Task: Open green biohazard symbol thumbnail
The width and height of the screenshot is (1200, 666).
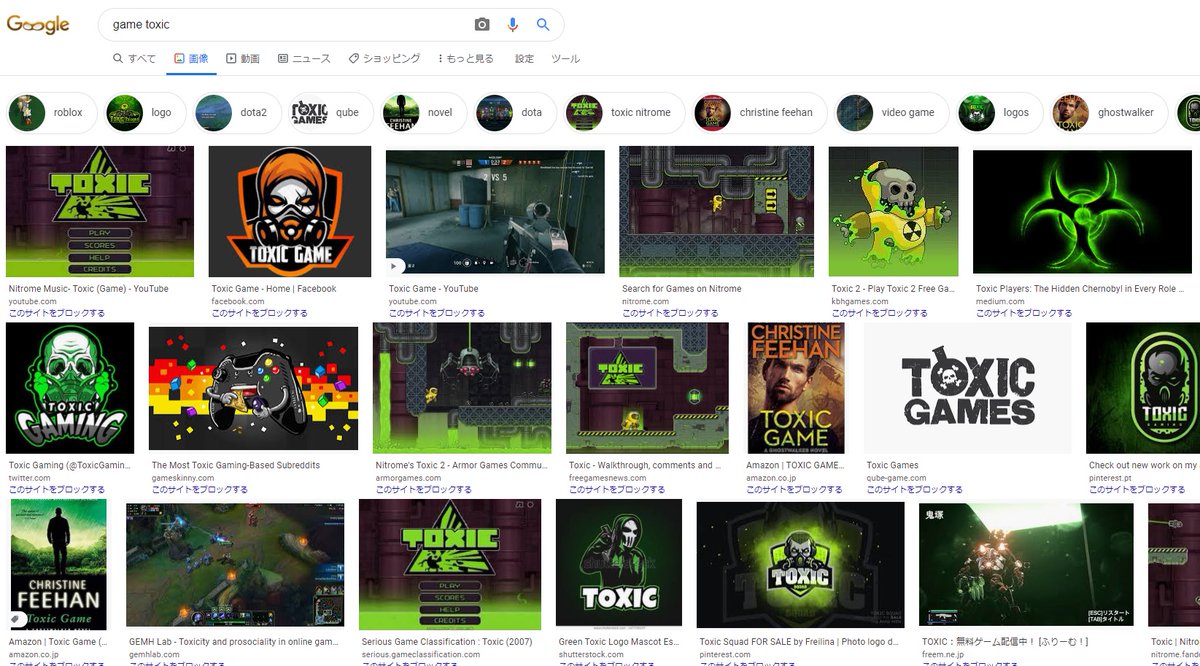Action: tap(1082, 211)
